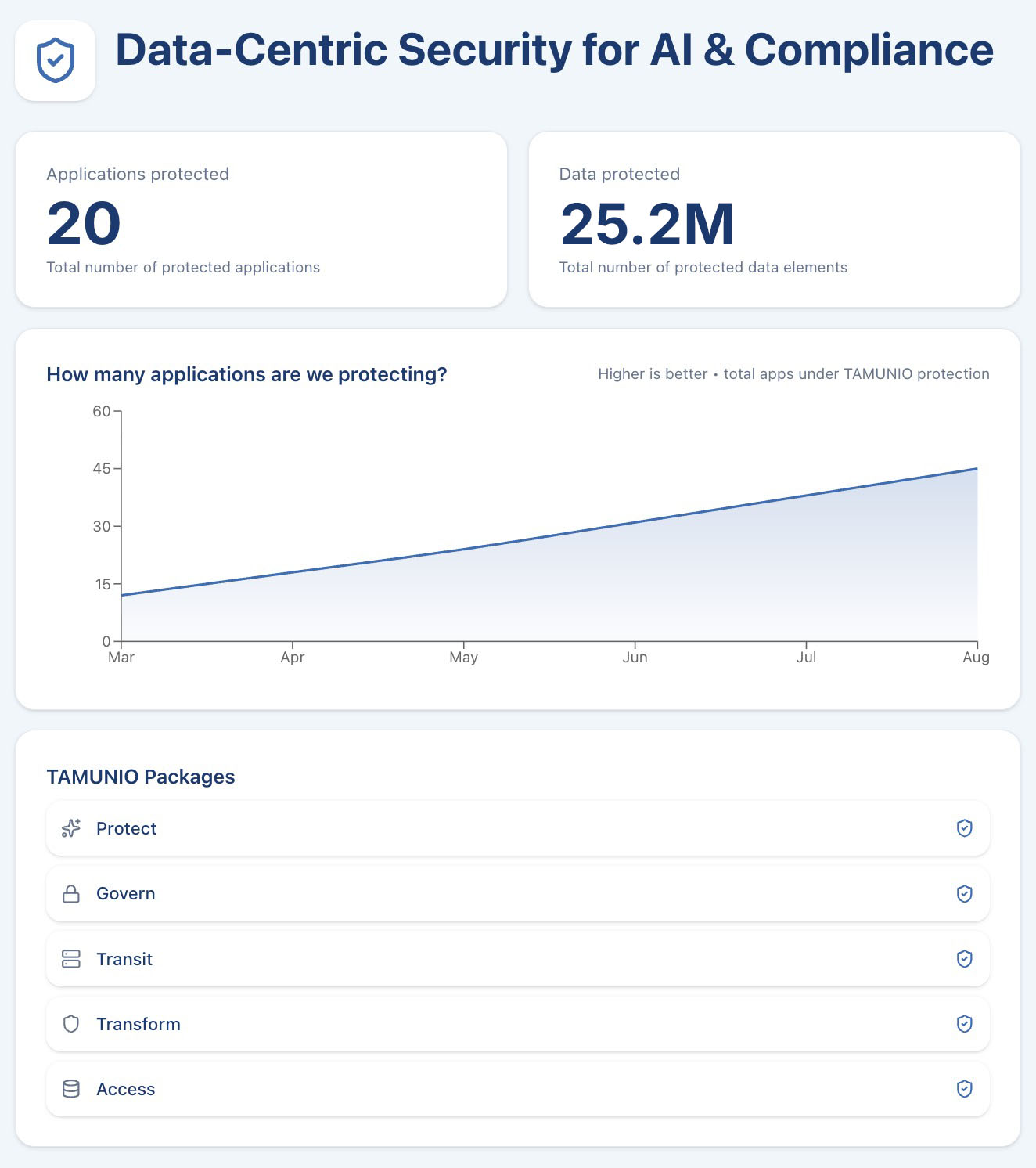
Task: Click the shield icon beside Transform
Action: pos(71,1024)
